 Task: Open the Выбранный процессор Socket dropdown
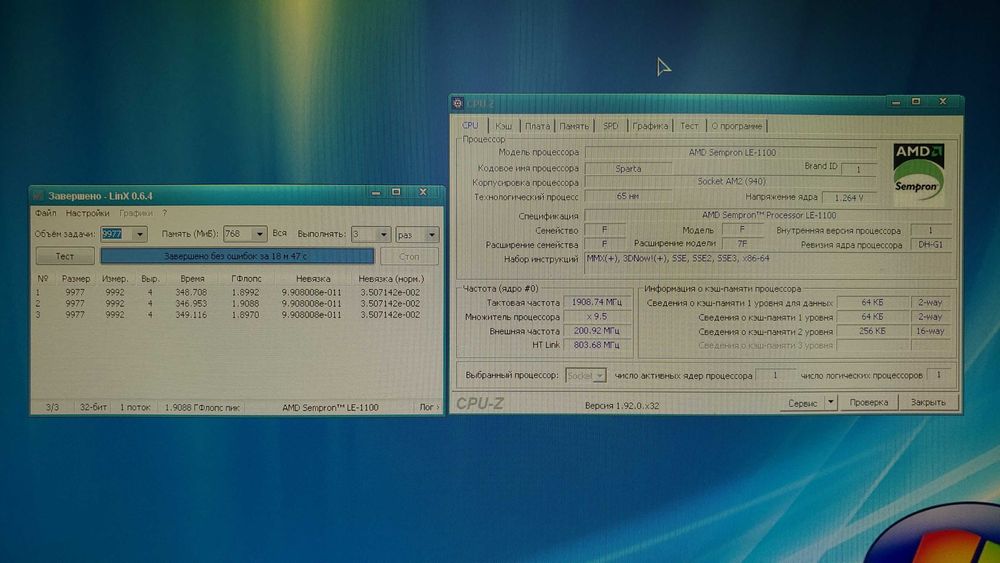585,376
